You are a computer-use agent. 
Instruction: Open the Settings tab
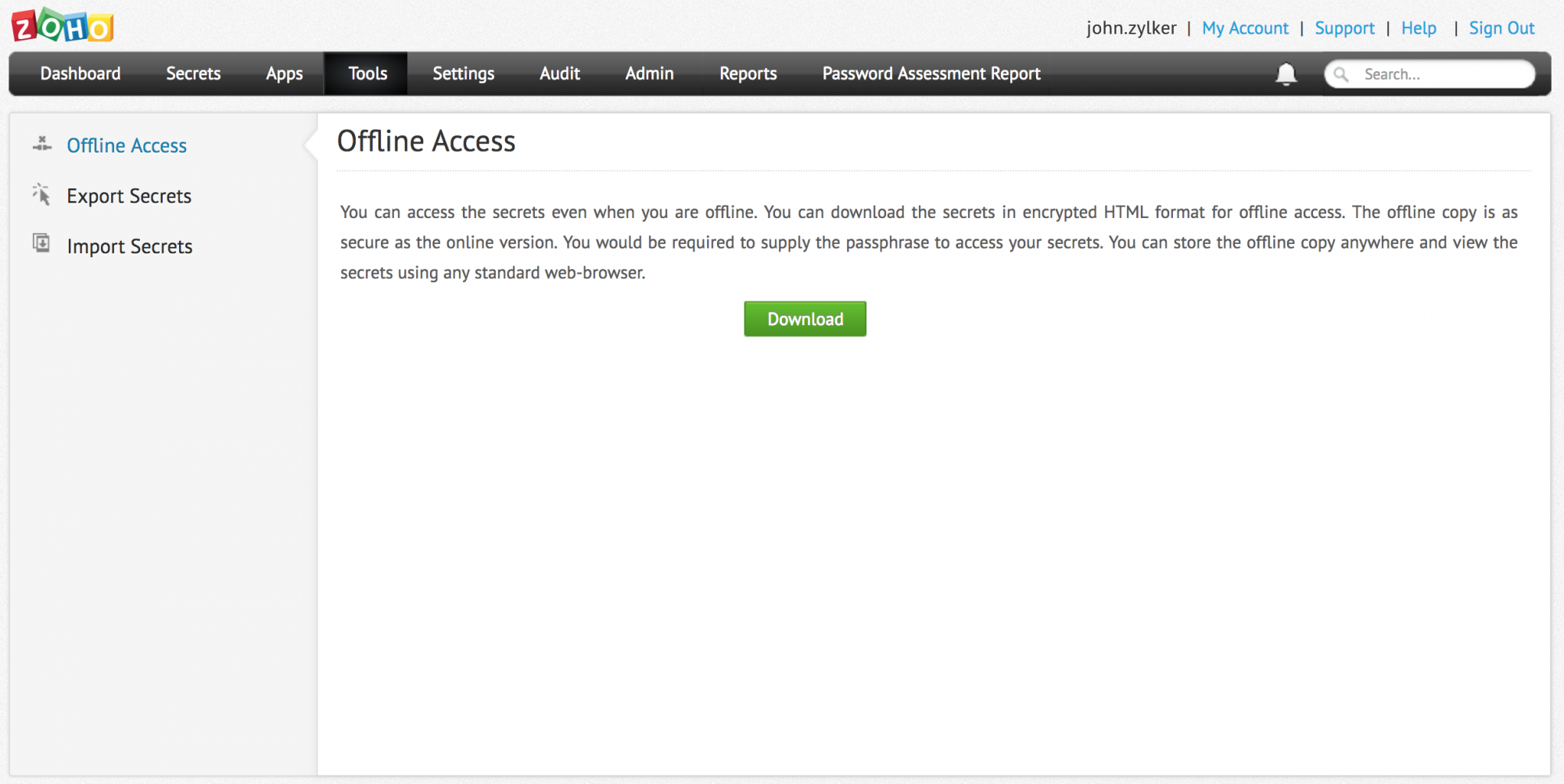(x=464, y=73)
